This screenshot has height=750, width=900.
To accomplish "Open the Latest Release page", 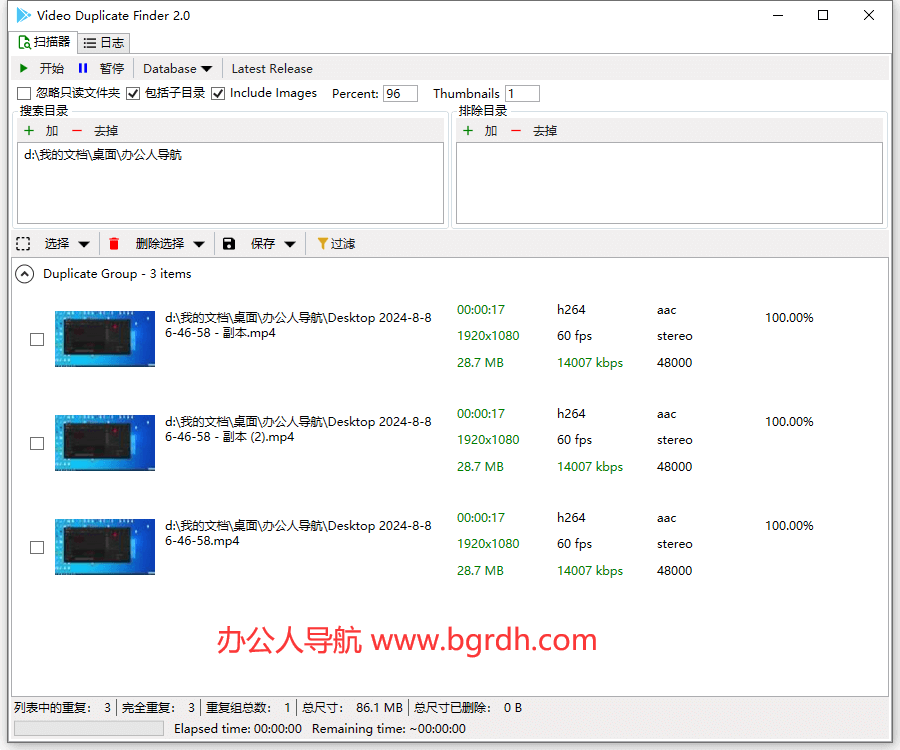I will [271, 68].
